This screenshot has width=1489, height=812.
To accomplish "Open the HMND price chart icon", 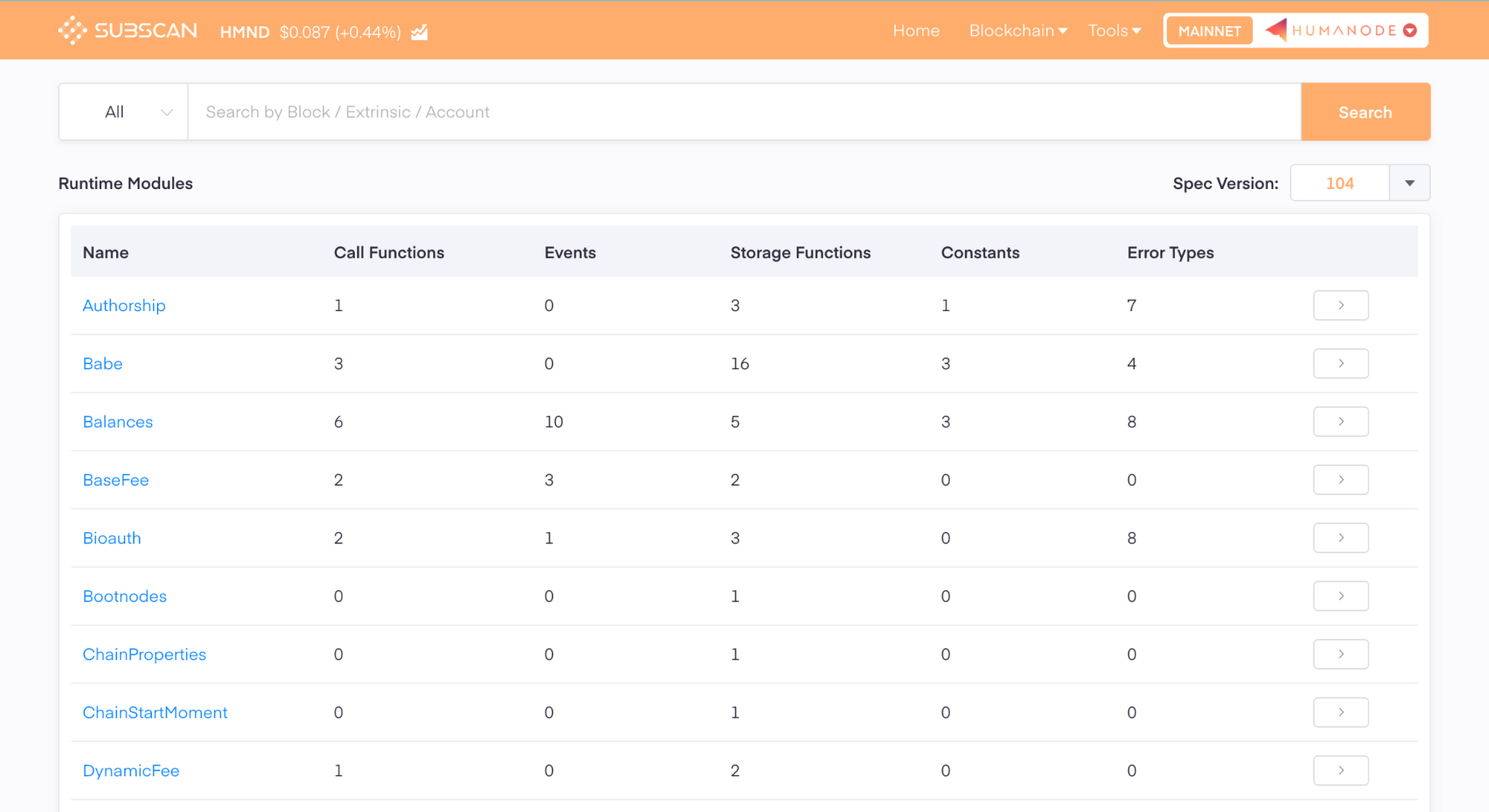I will [420, 32].
